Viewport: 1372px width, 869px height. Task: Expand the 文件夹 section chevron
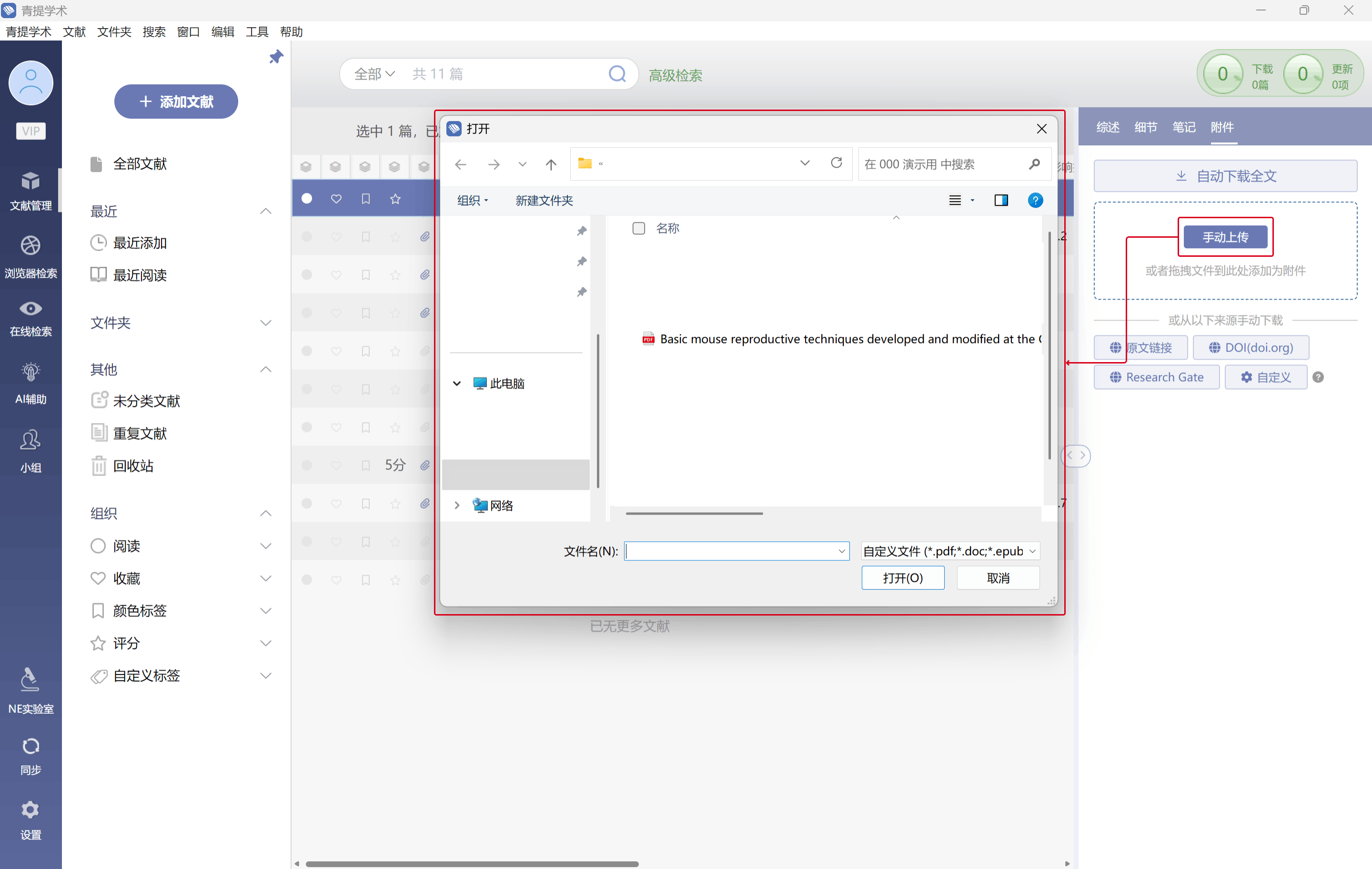[x=265, y=323]
